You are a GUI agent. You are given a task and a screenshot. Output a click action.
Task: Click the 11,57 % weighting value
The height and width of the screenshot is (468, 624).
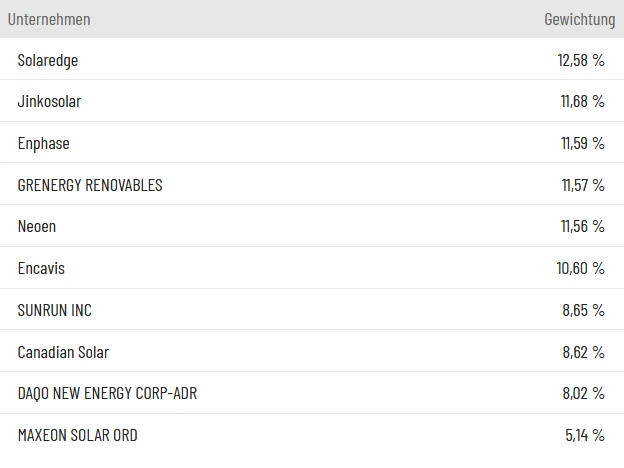click(x=582, y=185)
